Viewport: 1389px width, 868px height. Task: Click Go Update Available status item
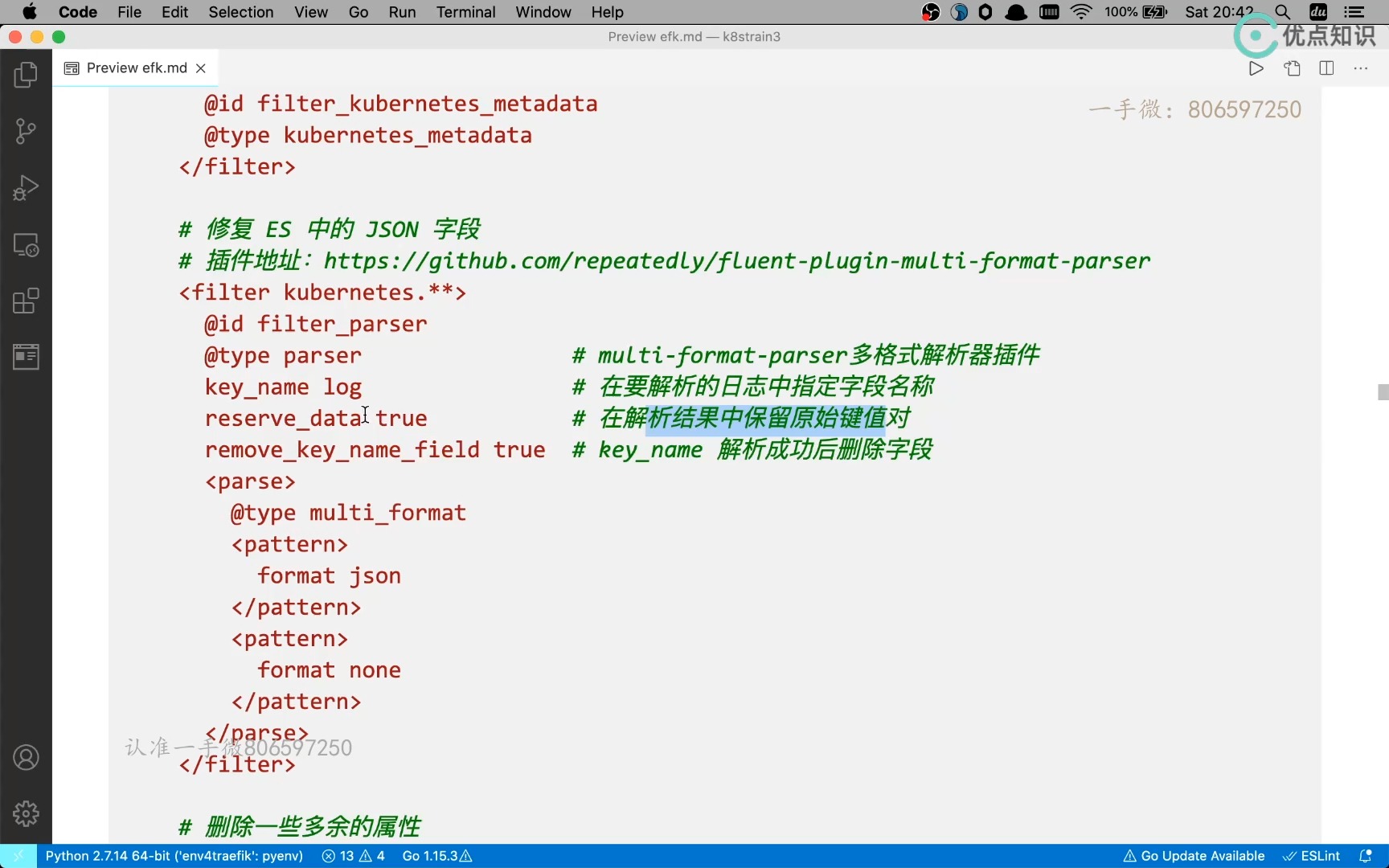click(1194, 856)
